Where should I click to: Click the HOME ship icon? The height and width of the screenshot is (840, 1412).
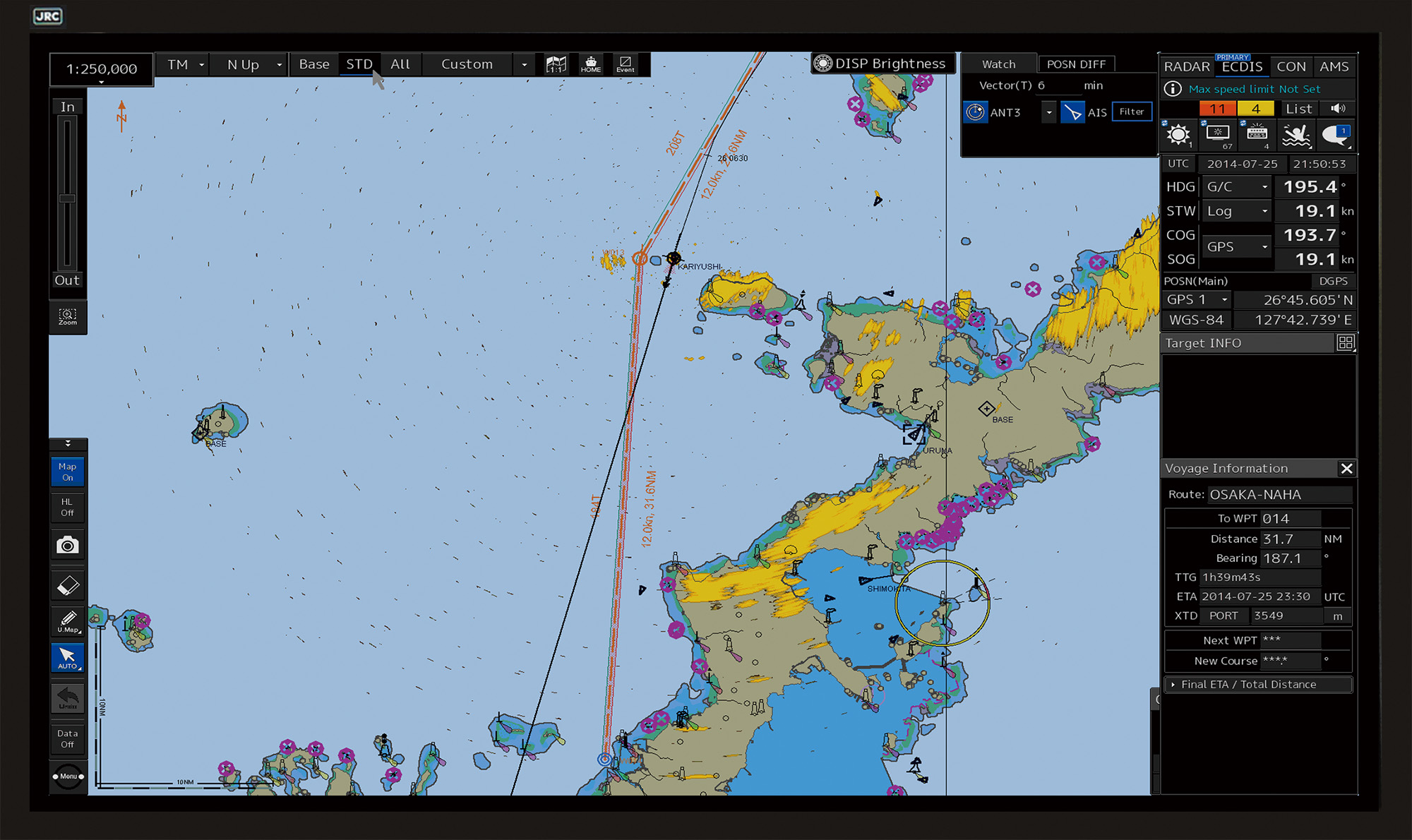(x=591, y=64)
